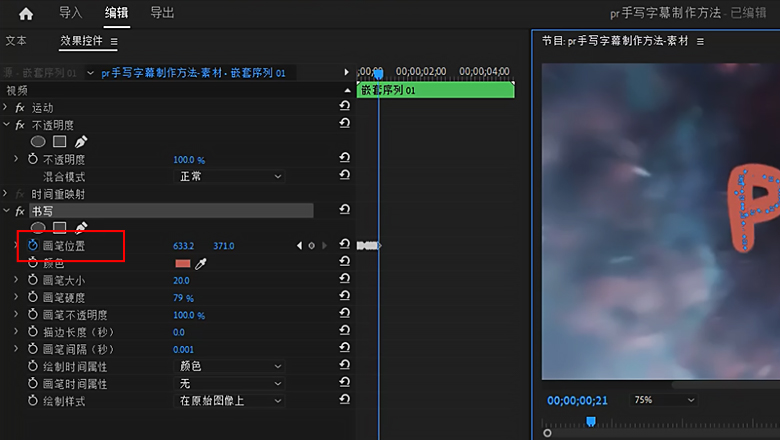Toggle the 运动 fx effect switch
Image resolution: width=780 pixels, height=440 pixels.
[20, 108]
